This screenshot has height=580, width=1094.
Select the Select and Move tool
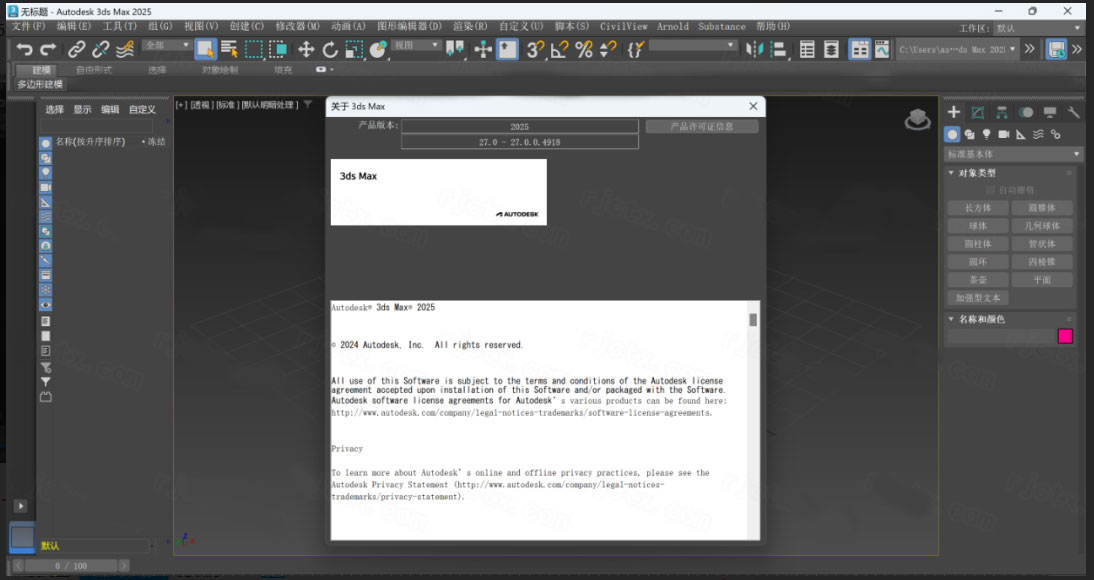click(307, 47)
